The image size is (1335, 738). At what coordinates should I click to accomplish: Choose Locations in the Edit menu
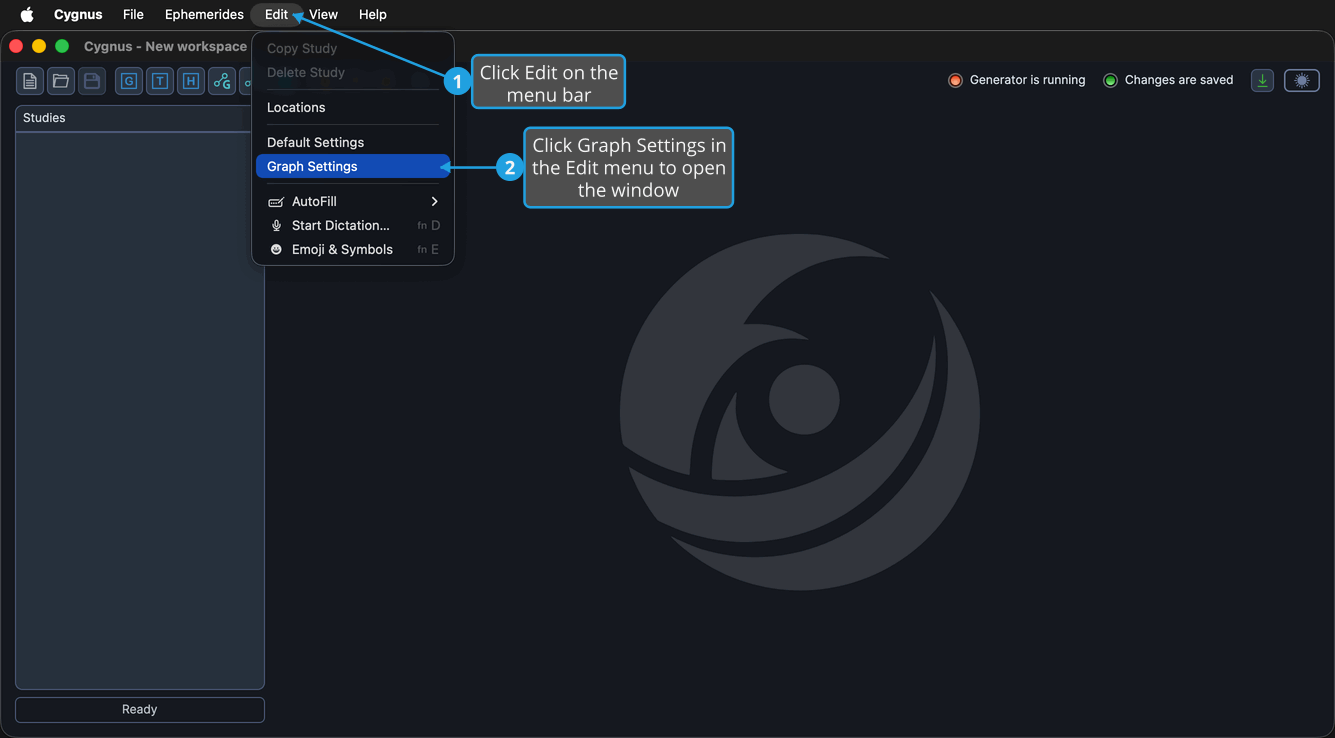tap(353, 107)
